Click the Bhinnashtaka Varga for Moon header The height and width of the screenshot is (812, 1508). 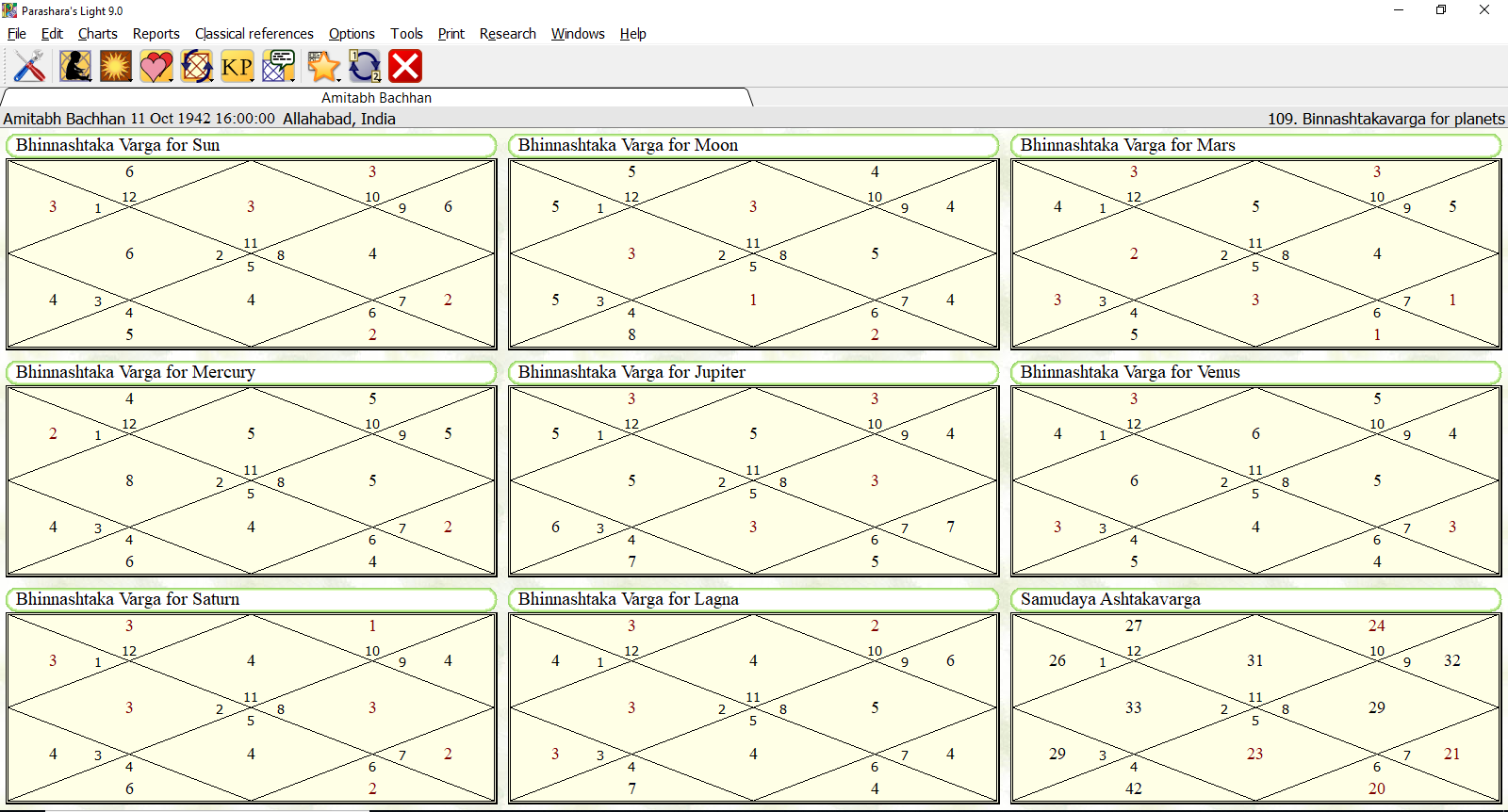(x=753, y=145)
